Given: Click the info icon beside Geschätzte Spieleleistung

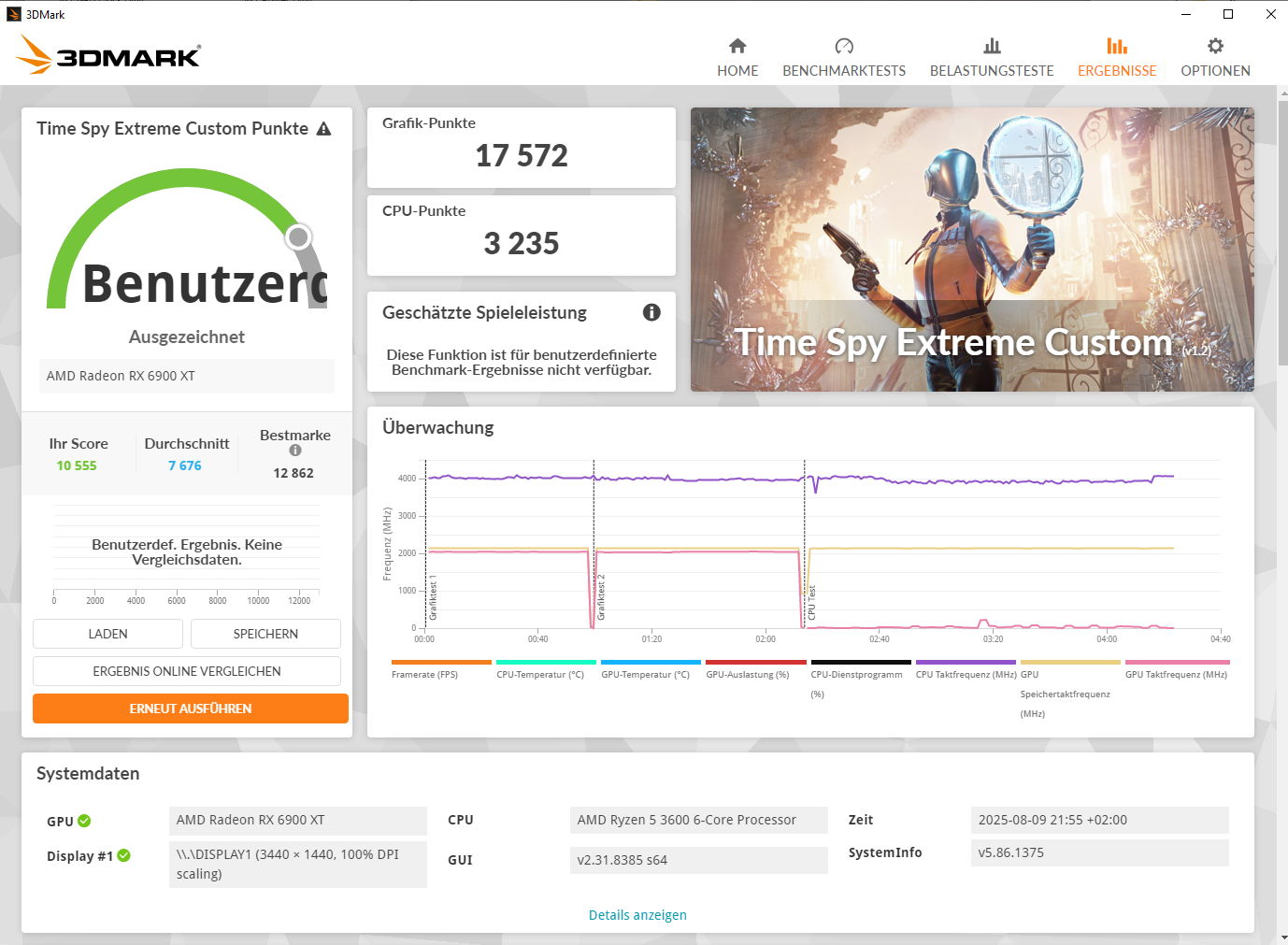Looking at the screenshot, I should click(x=651, y=312).
